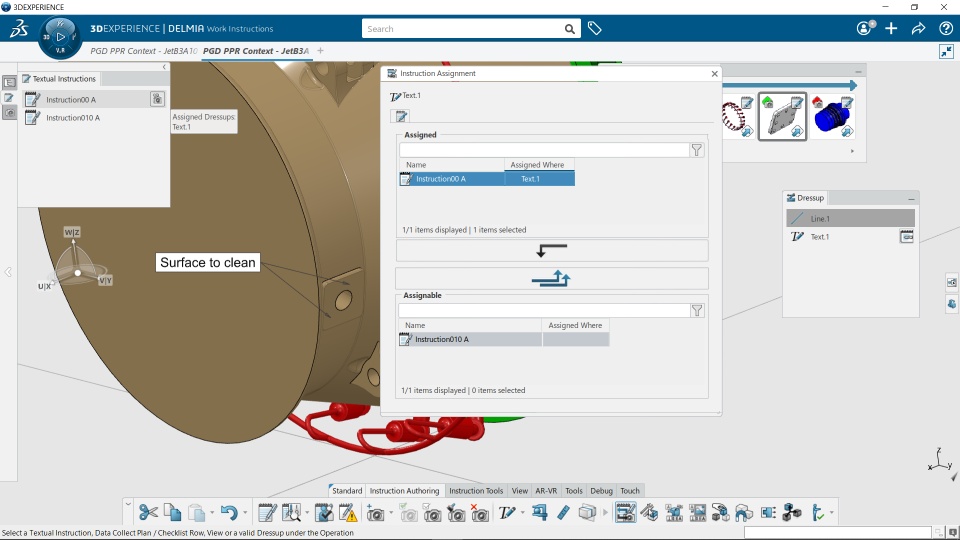The height and width of the screenshot is (540, 960).
Task: Select the Touch toolbar tab
Action: coord(629,490)
